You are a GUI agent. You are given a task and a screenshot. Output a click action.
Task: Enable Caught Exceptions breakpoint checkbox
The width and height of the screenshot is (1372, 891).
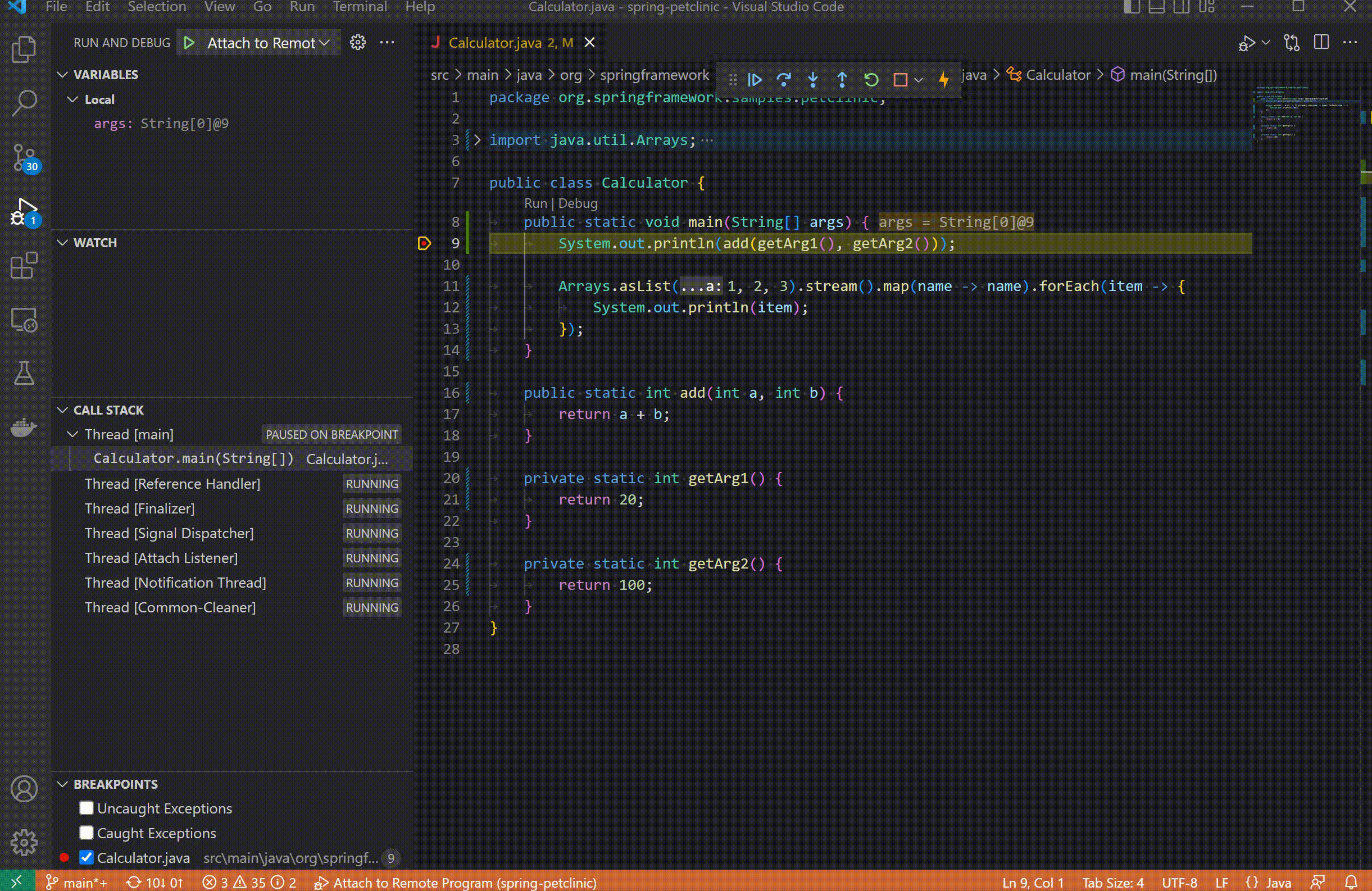87,833
